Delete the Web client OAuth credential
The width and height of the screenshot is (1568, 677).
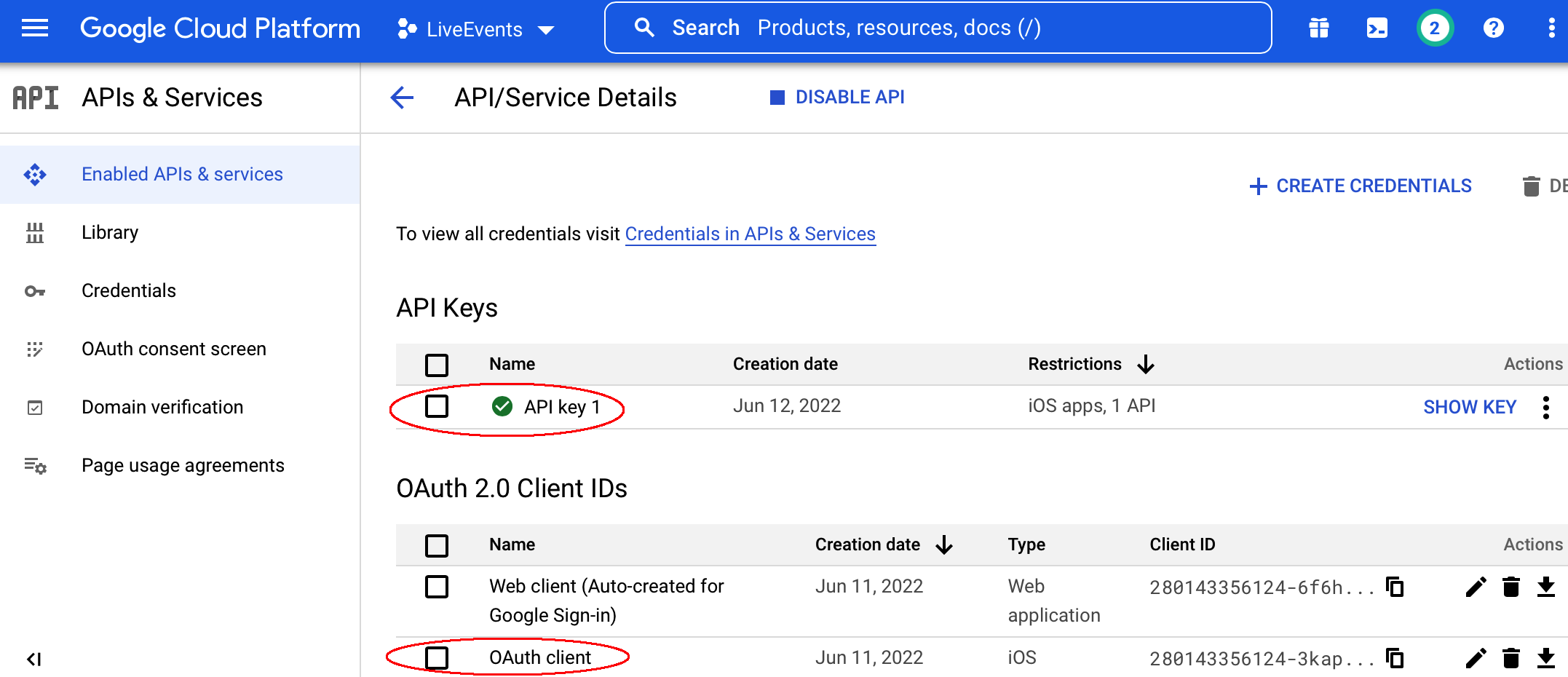[1510, 587]
